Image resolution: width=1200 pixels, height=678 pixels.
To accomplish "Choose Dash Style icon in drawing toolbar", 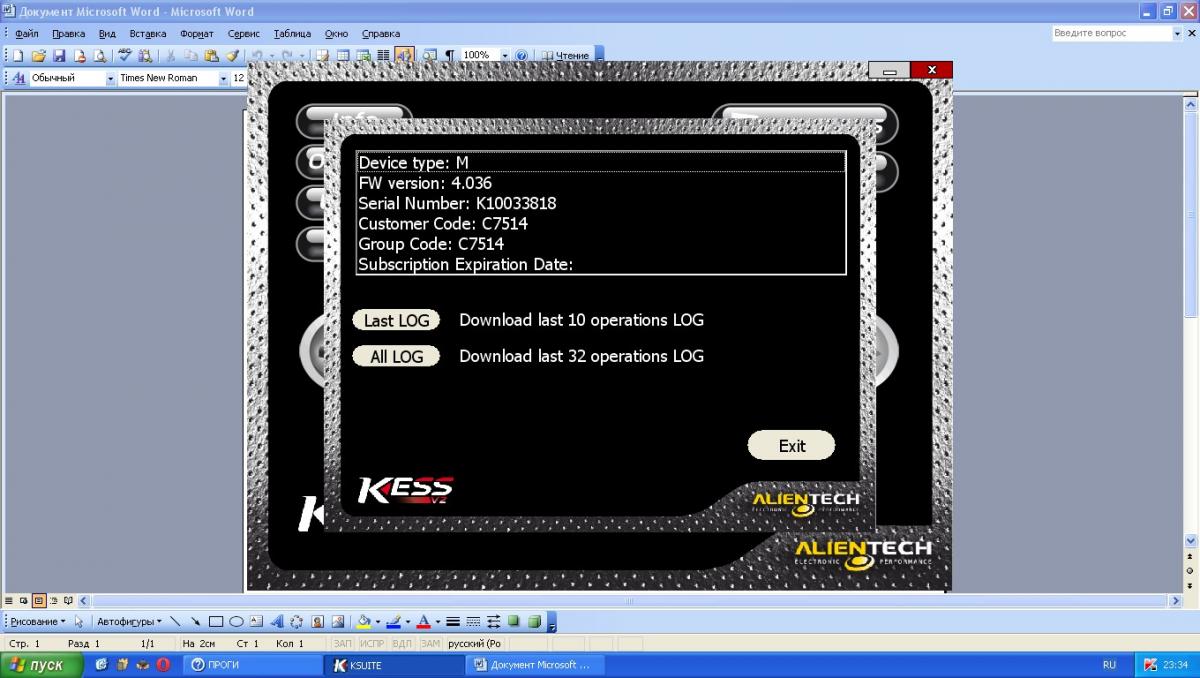I will click(473, 622).
